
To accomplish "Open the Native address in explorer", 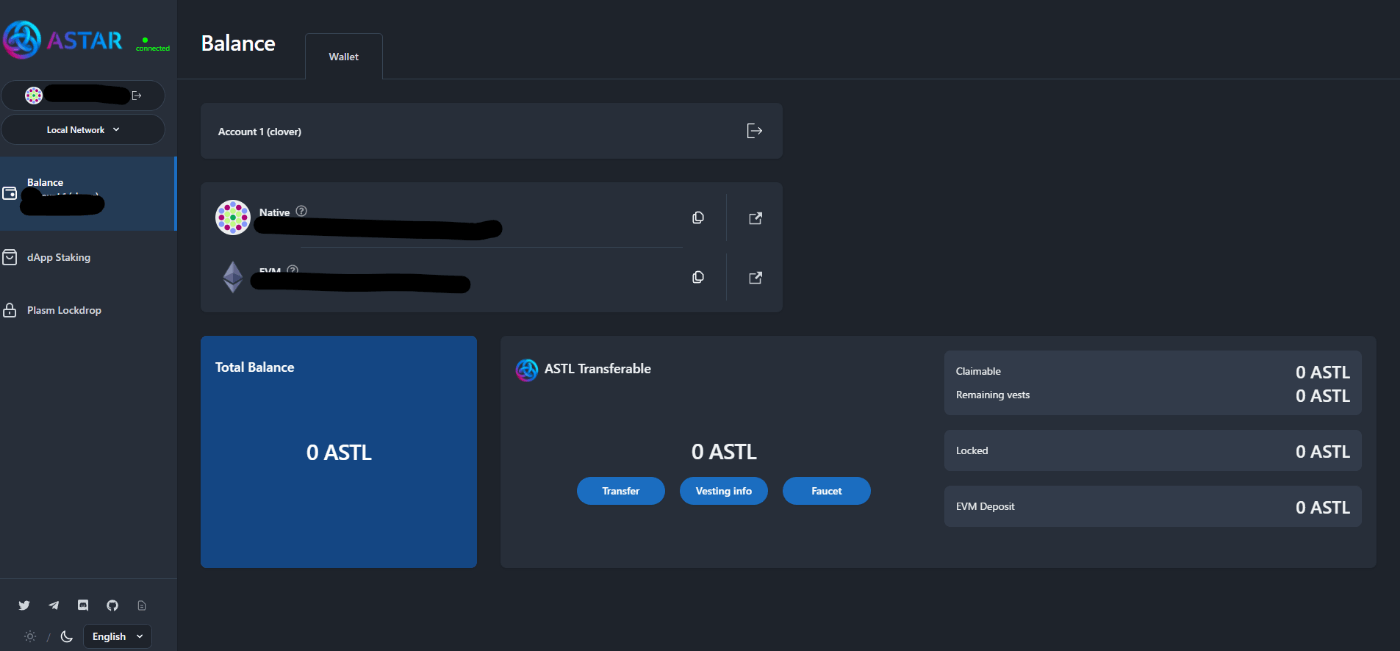I will [x=755, y=218].
